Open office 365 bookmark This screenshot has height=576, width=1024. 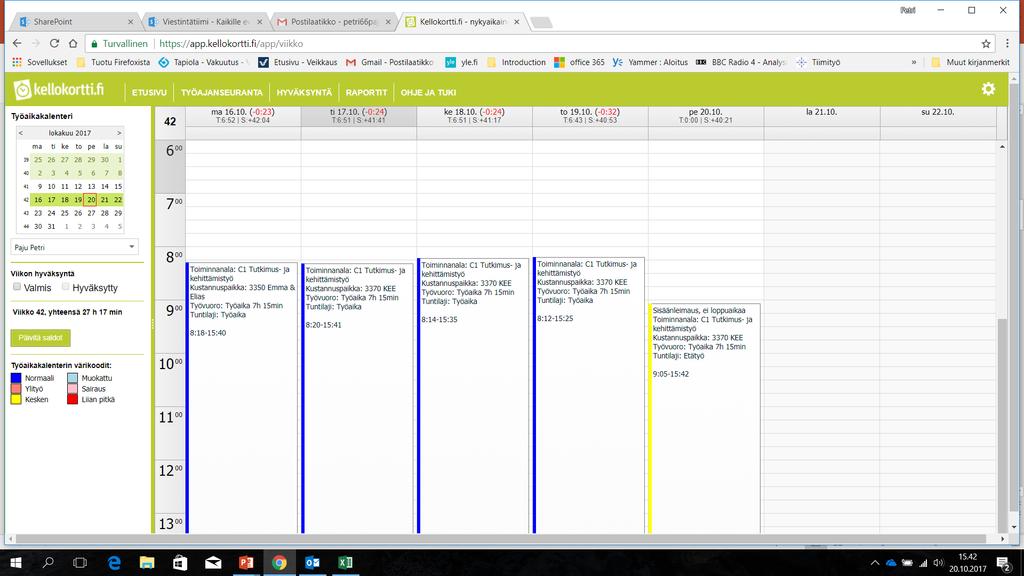click(579, 62)
